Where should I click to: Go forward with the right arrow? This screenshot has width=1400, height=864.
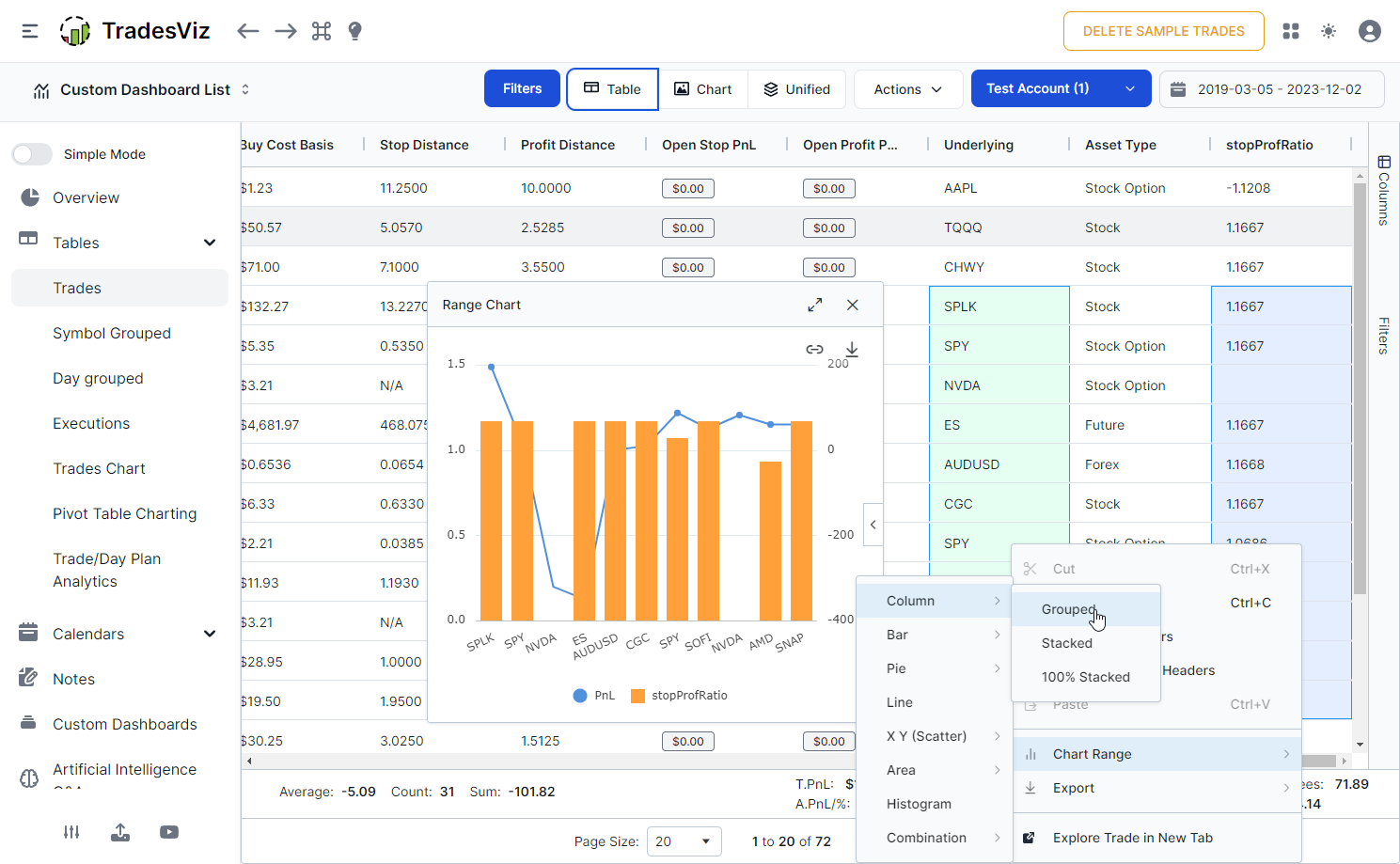pyautogui.click(x=286, y=31)
